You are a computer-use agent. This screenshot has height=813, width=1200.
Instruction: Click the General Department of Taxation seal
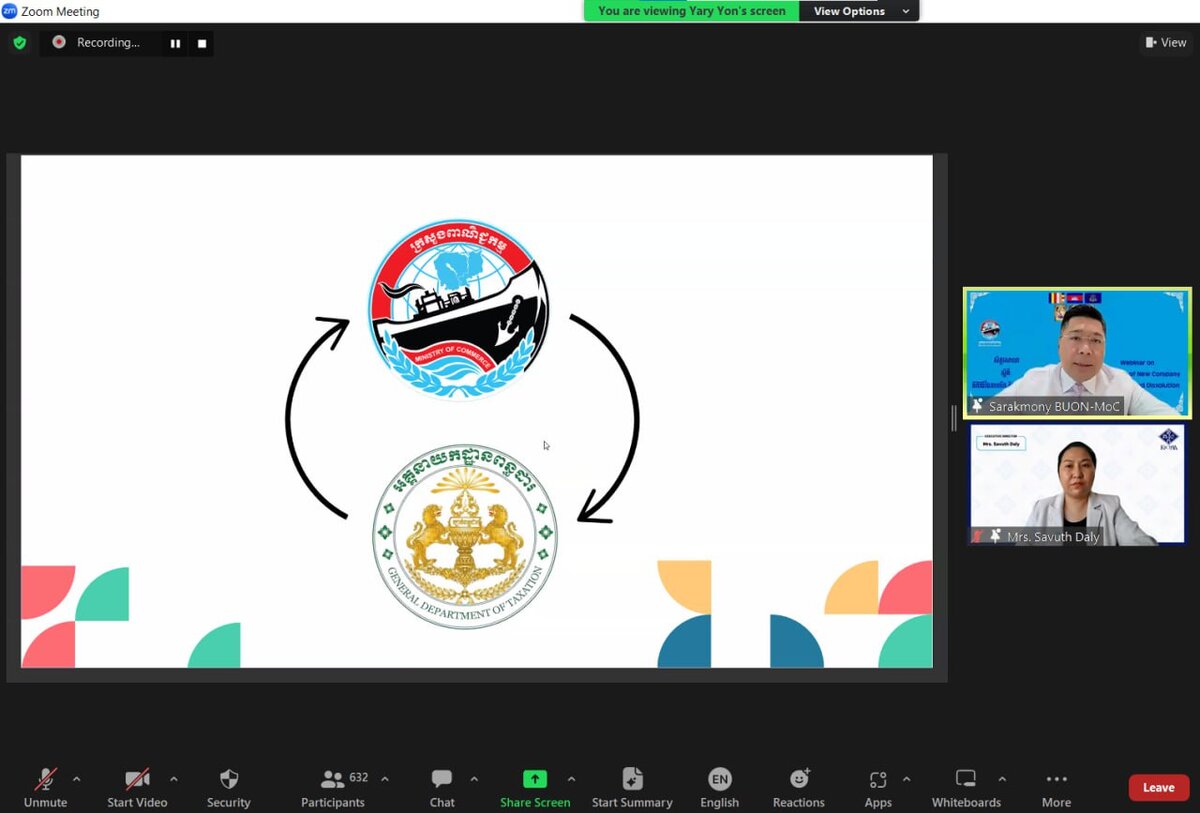tap(464, 537)
